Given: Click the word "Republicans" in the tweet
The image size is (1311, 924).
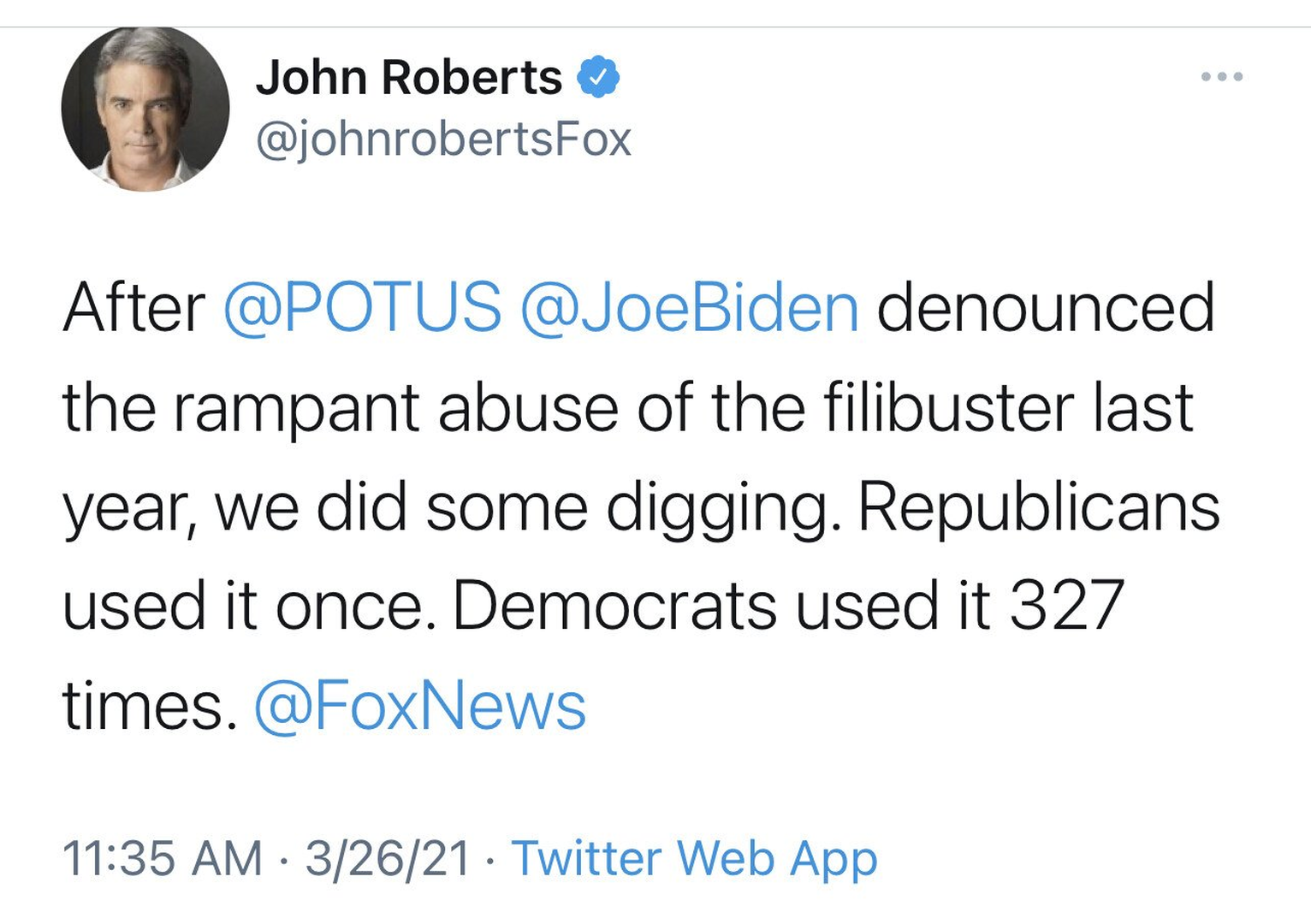Looking at the screenshot, I should point(1038,506).
